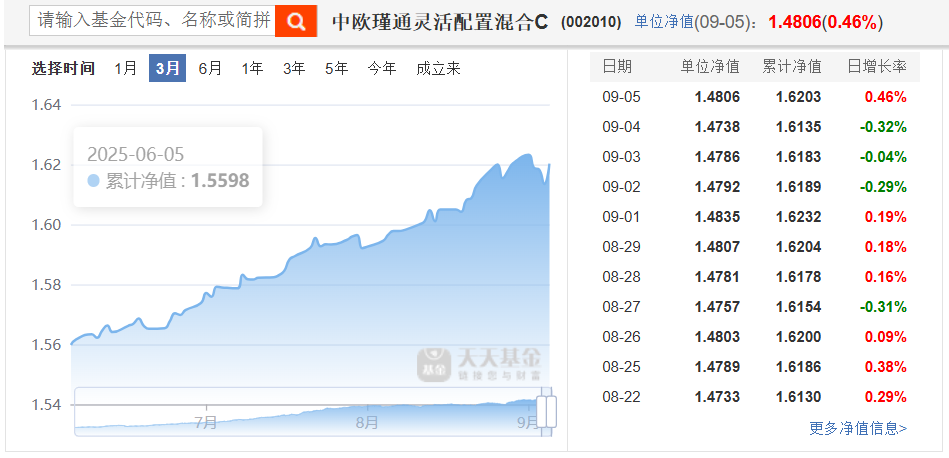Click the 8月 marker on timeline

pos(367,421)
